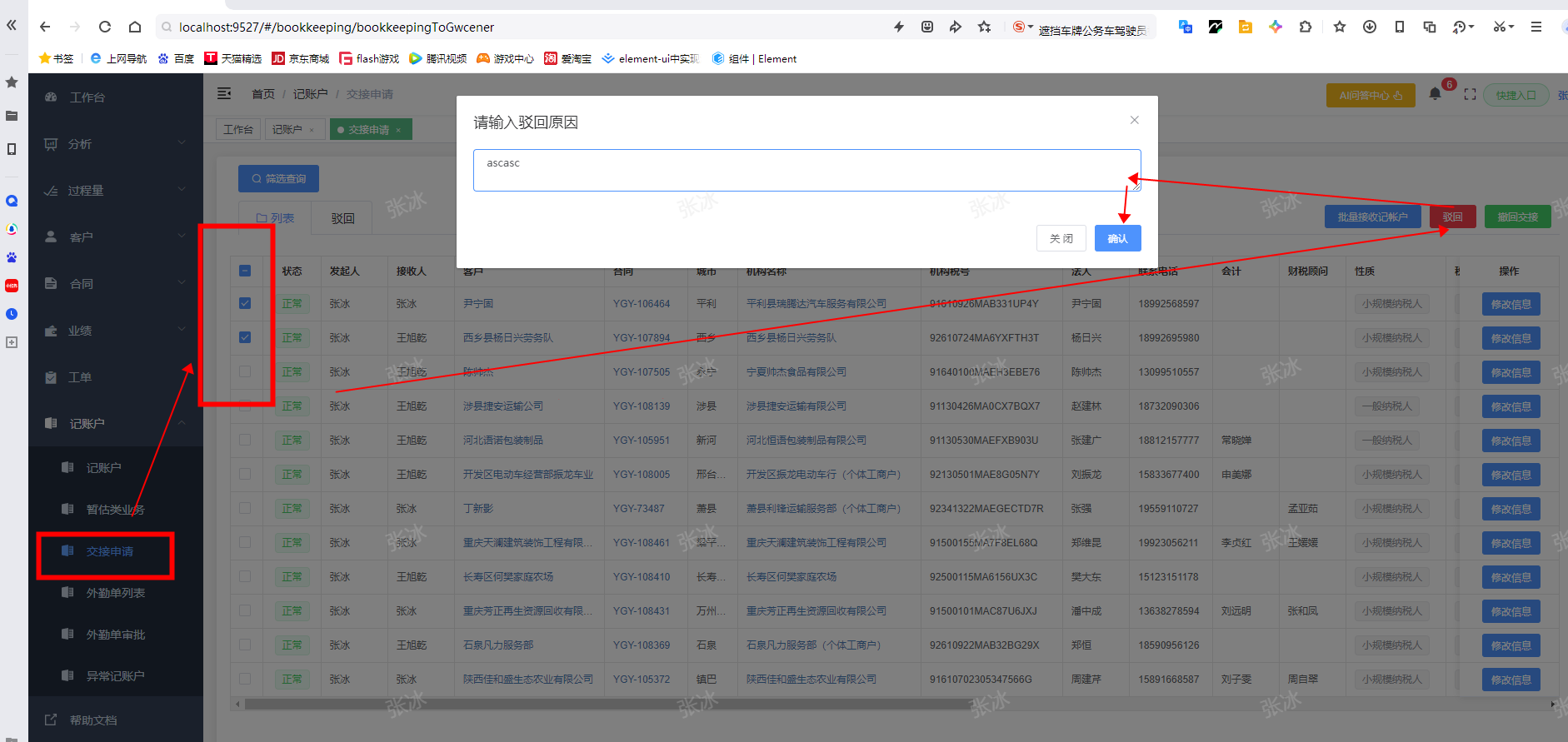Click 确认 in the reject reason dialog
The width and height of the screenshot is (1568, 742).
tap(1117, 238)
